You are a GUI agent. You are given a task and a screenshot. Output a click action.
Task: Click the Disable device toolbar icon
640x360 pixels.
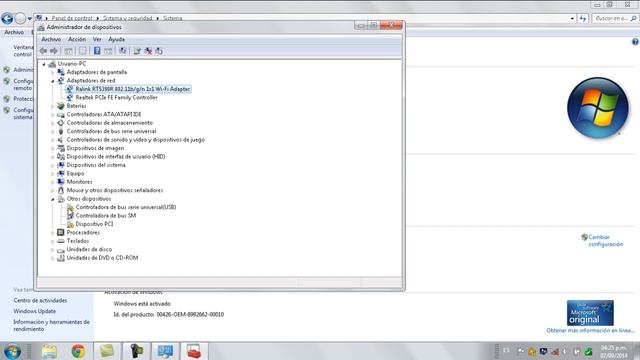point(159,51)
